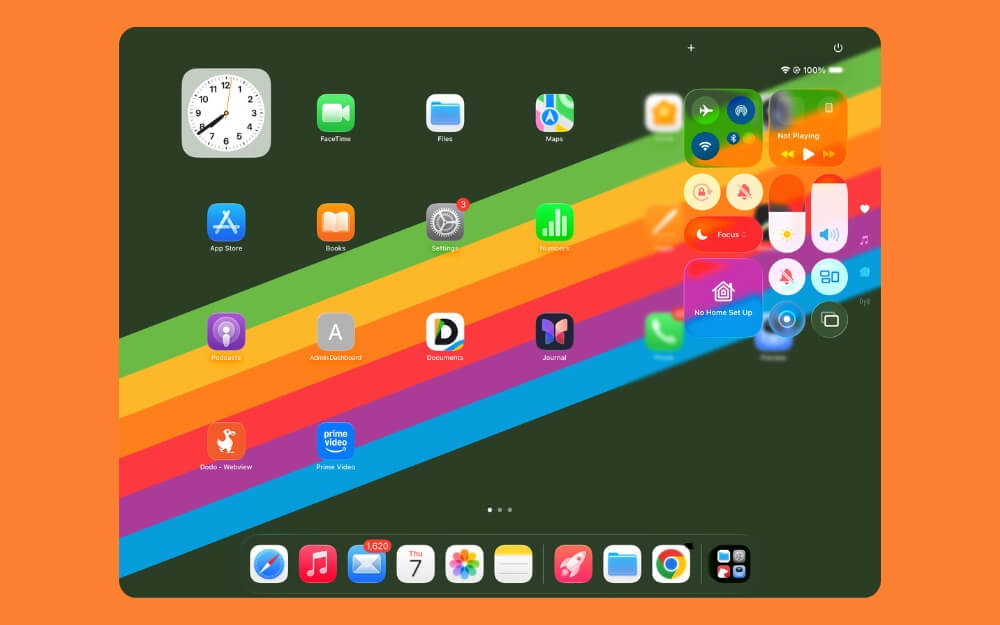This screenshot has width=1000, height=625.
Task: Launch the Maps app
Action: (554, 113)
